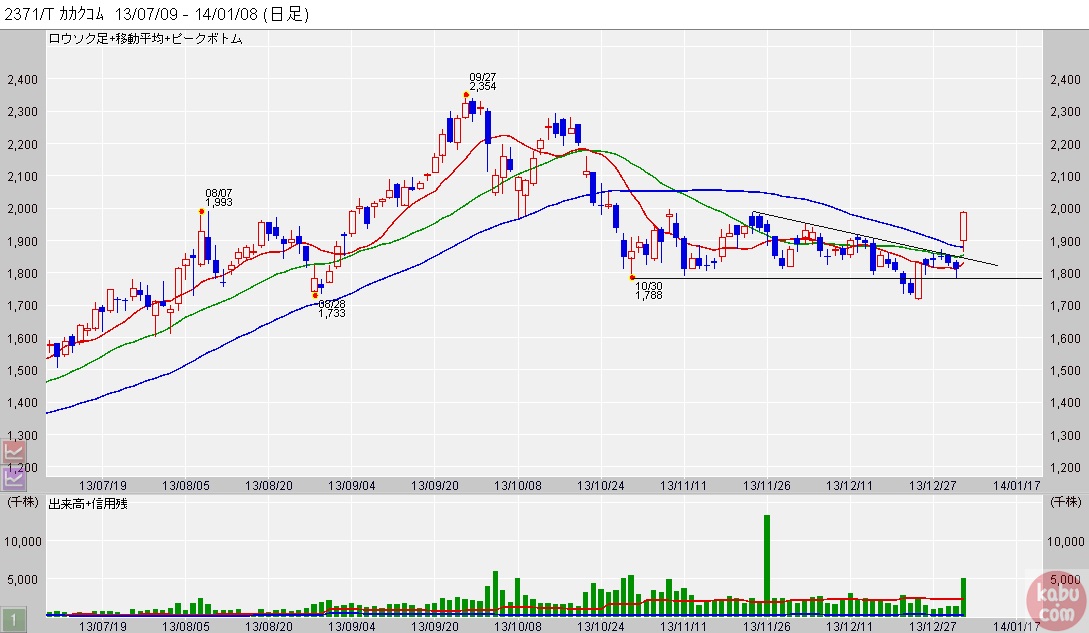
Task: Click the '1,500' label on the left price axis
Action: click(22, 370)
